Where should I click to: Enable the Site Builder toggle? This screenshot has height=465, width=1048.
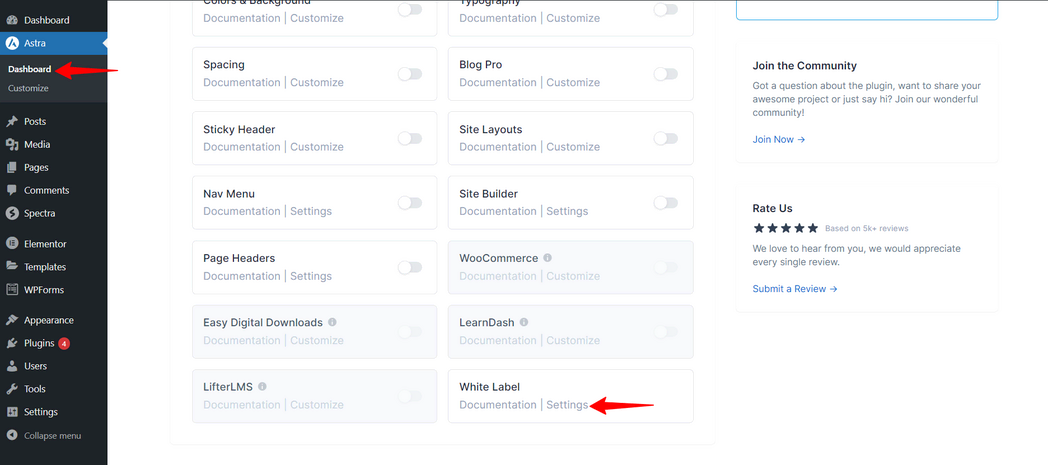665,203
